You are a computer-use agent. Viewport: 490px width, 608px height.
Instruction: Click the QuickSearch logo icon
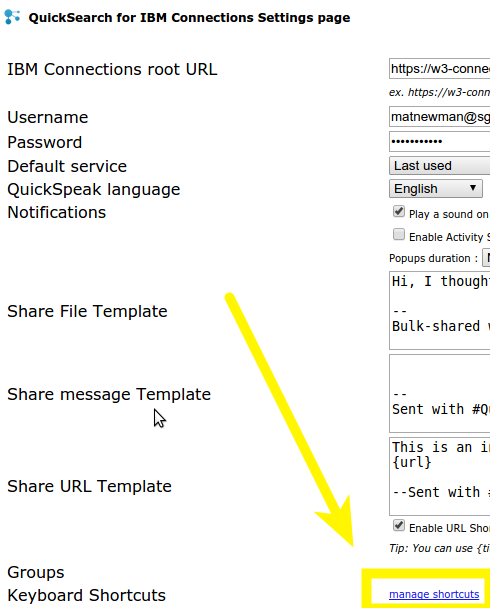coord(12,17)
